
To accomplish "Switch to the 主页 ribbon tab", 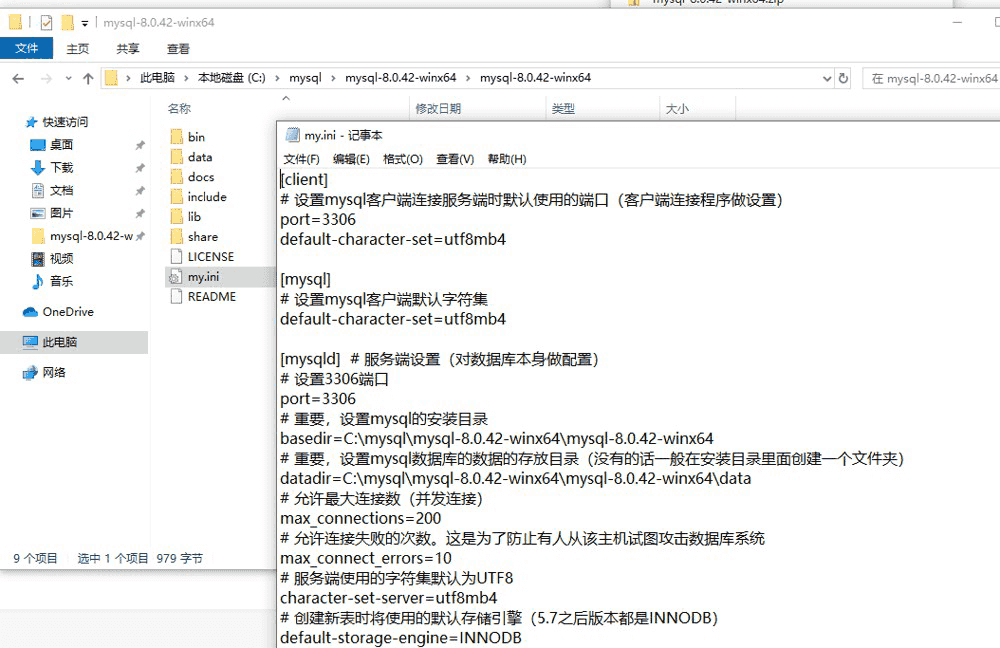I will [x=78, y=48].
